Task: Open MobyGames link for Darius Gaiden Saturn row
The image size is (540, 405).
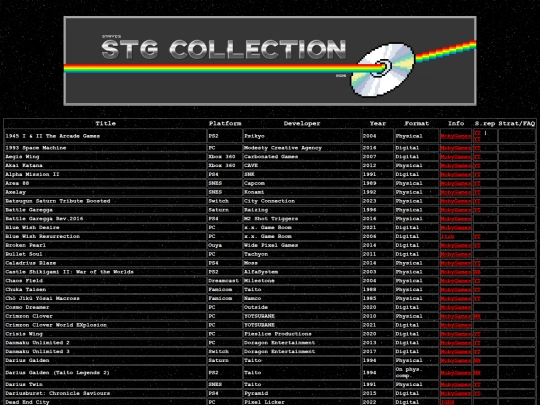Action: pyautogui.click(x=456, y=361)
